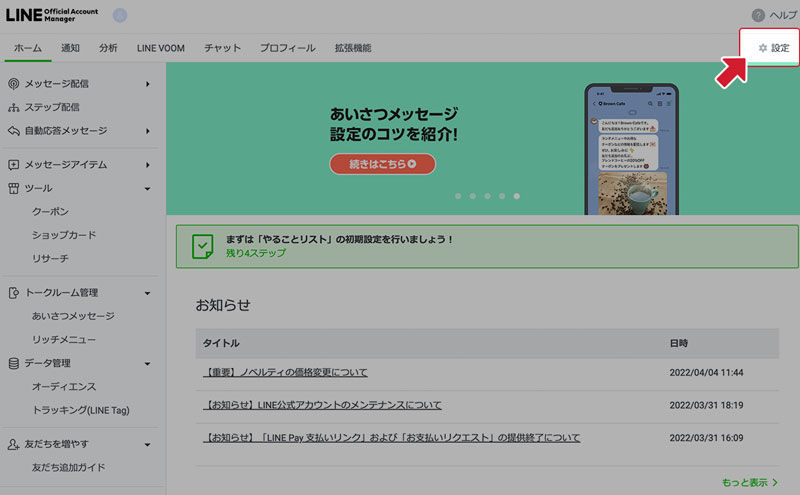Open the ノベルティの価格変更について notice
This screenshot has height=495, width=800.
[x=285, y=373]
